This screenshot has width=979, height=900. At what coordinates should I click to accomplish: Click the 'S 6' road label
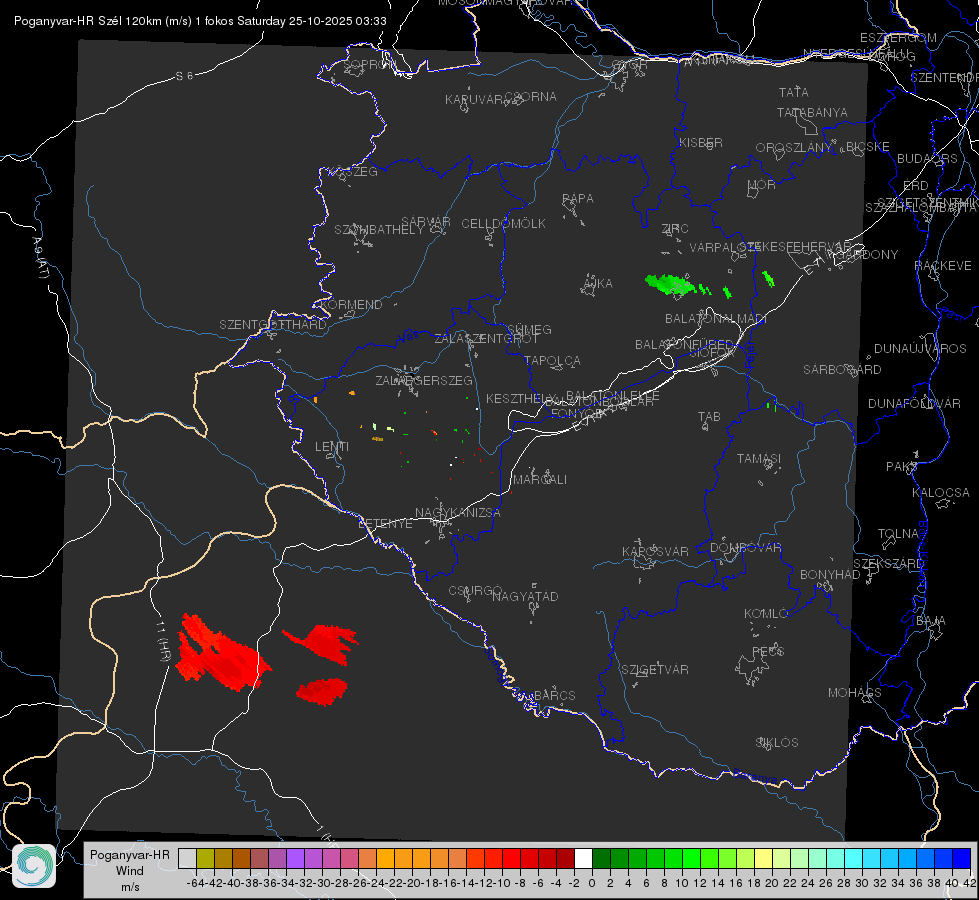[x=184, y=76]
